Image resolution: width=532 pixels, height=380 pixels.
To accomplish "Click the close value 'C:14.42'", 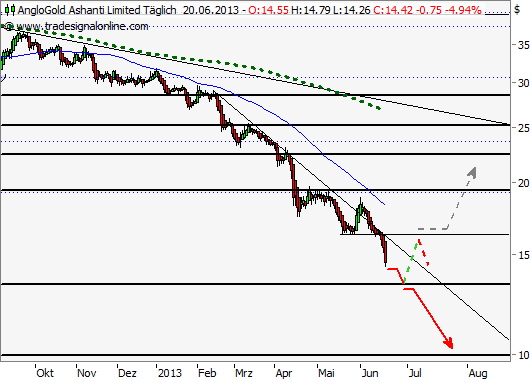I will point(393,10).
